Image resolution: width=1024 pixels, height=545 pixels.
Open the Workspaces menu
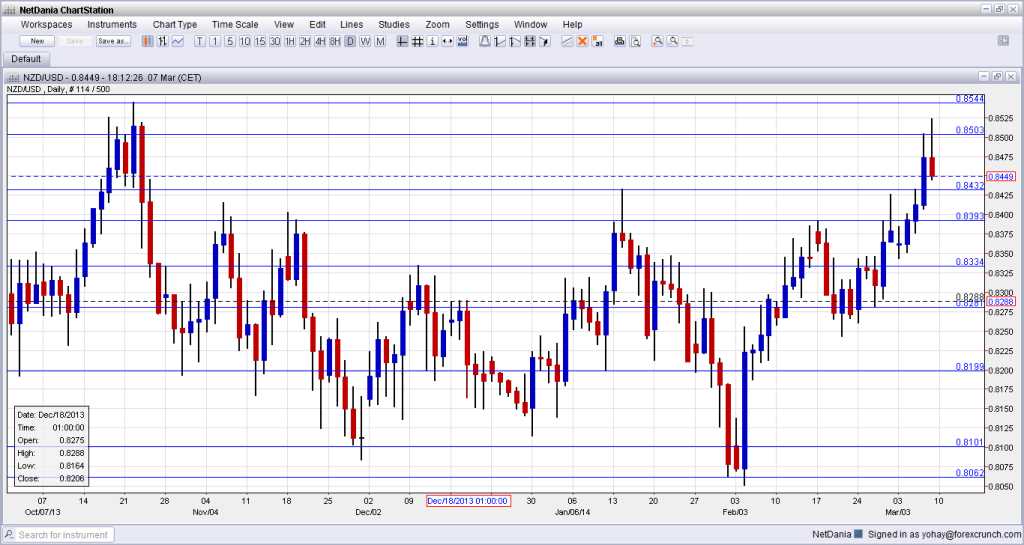[46, 24]
